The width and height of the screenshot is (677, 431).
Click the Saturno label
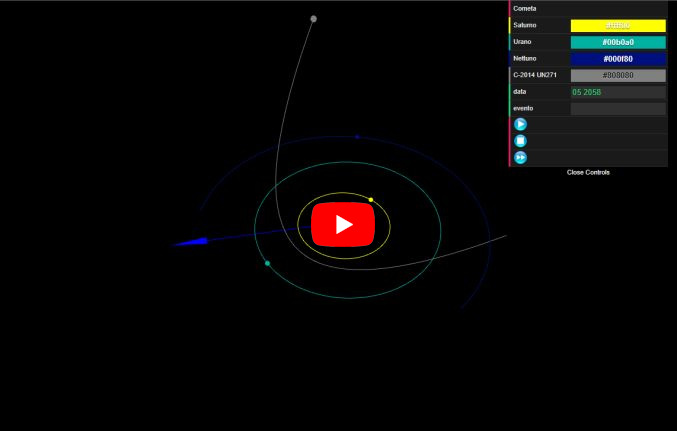(x=525, y=25)
